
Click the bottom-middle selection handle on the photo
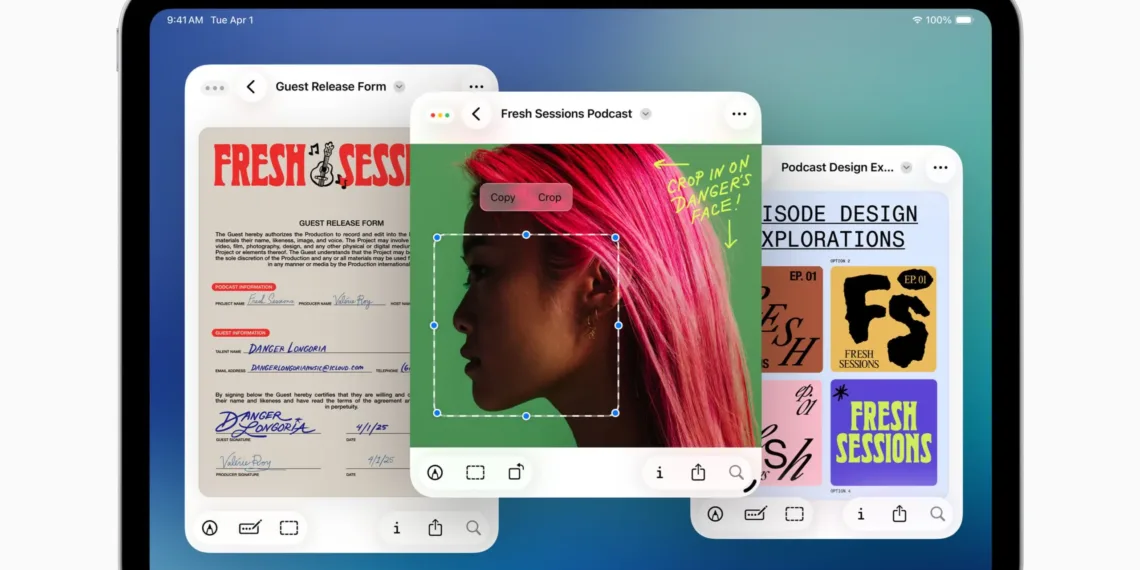(x=526, y=416)
